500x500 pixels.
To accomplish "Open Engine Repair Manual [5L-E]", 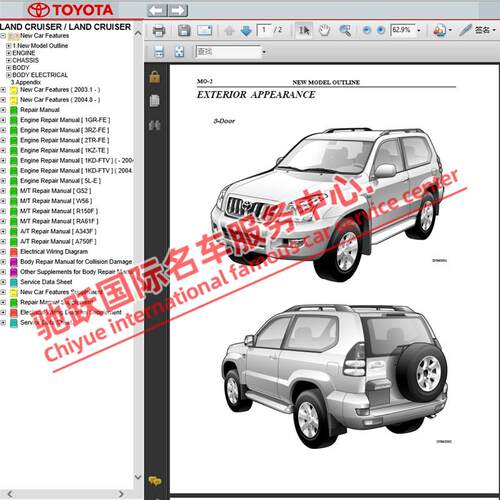I will coord(60,181).
